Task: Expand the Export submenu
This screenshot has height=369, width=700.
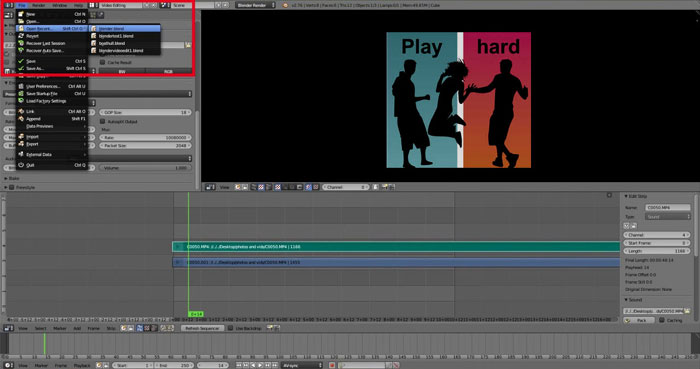Action: [x=52, y=144]
